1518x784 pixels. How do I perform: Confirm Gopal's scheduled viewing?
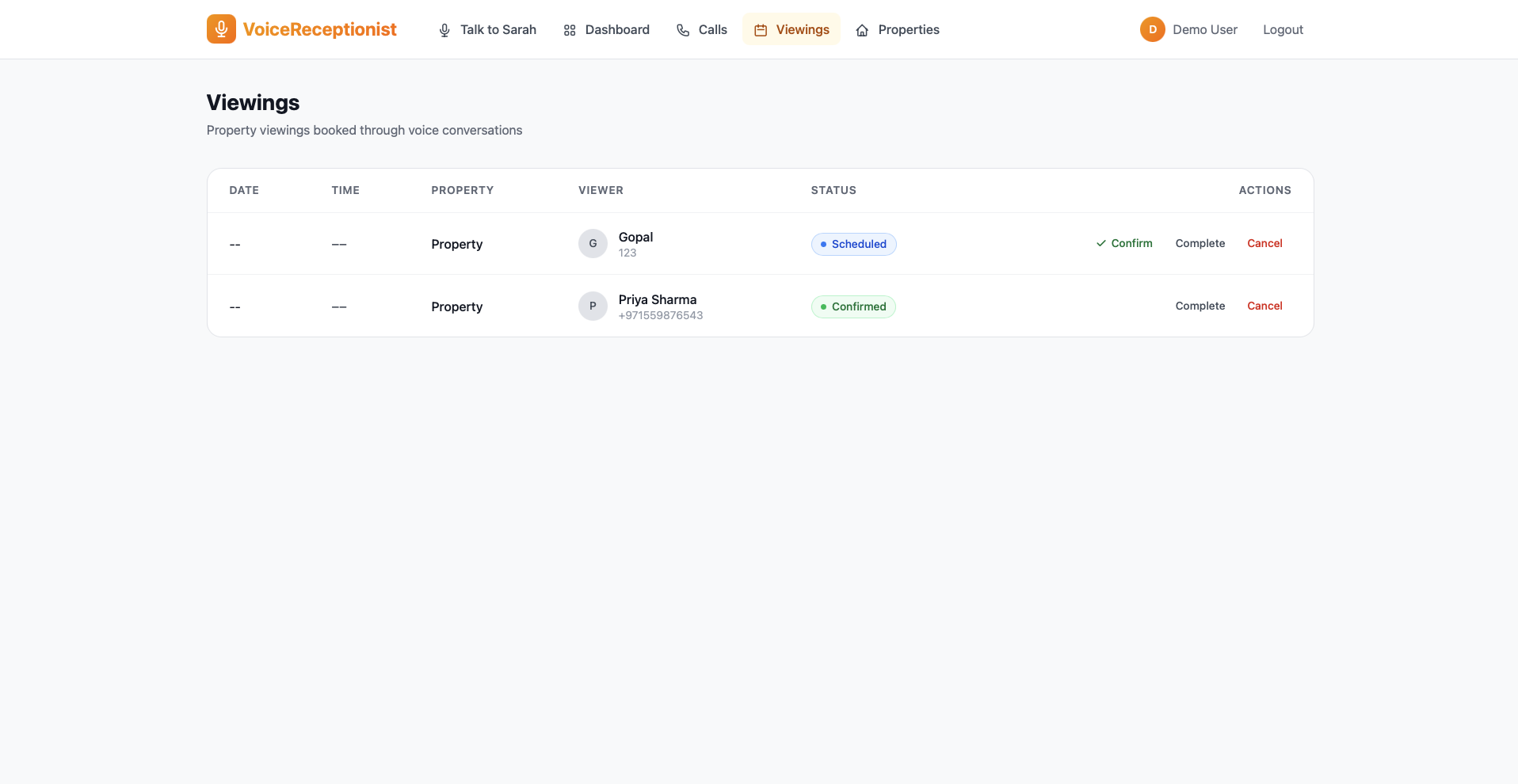[1124, 243]
